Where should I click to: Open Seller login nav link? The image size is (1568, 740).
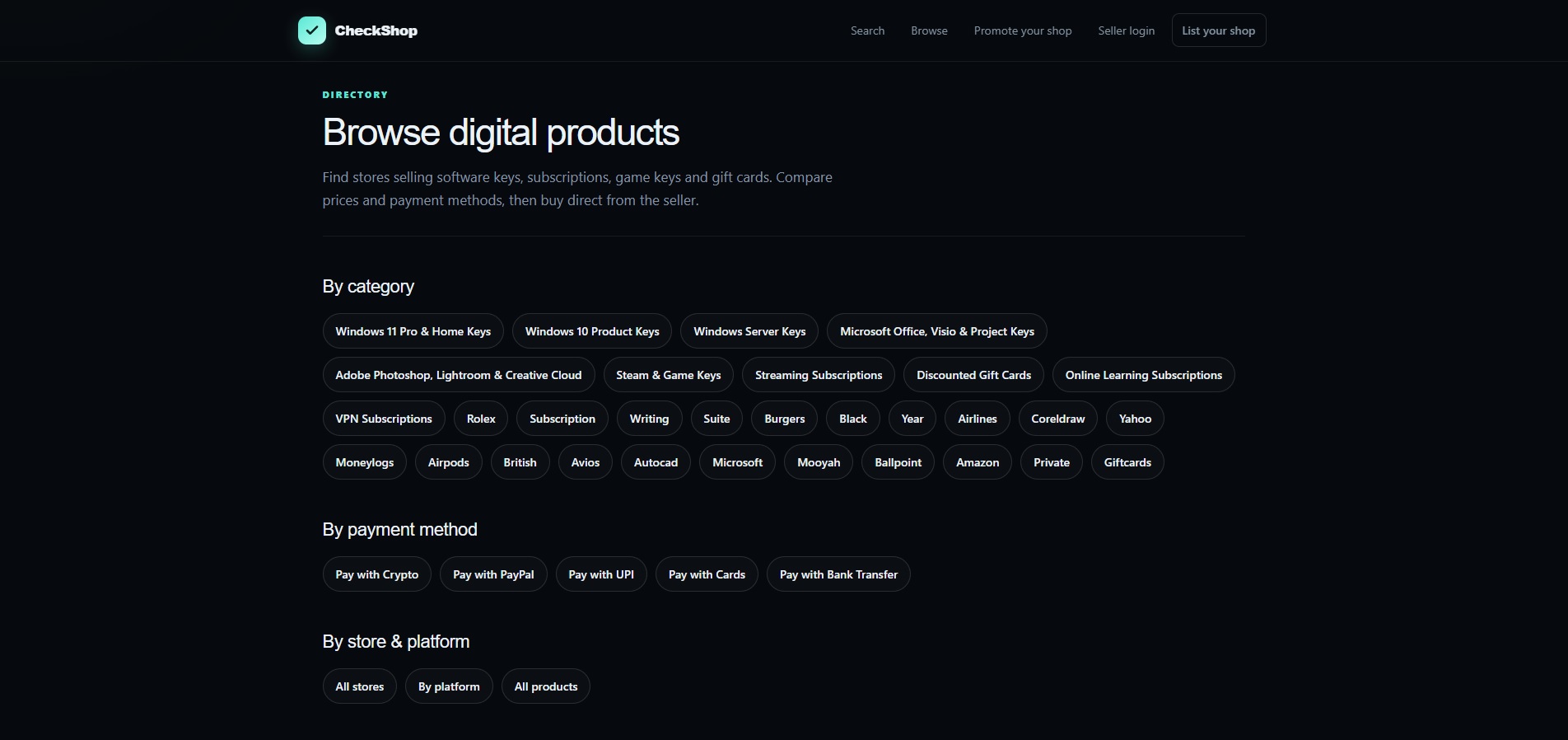1126,30
